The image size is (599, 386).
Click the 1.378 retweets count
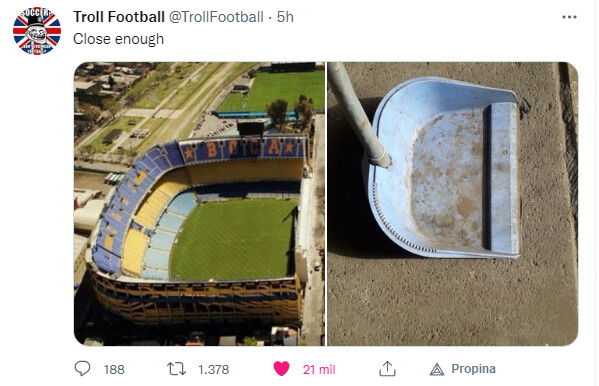coord(214,370)
